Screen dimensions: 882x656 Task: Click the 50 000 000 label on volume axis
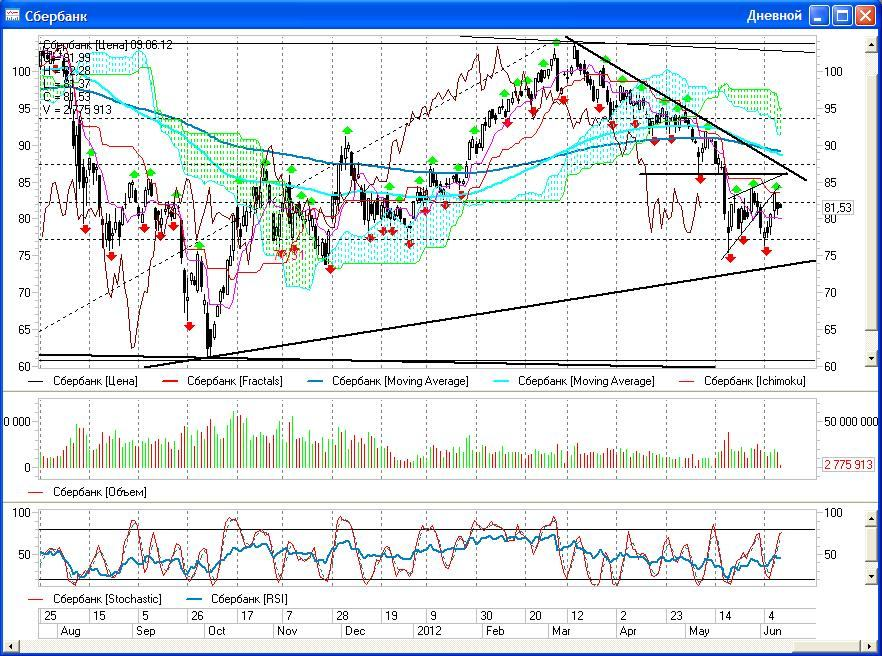[x=850, y=422]
